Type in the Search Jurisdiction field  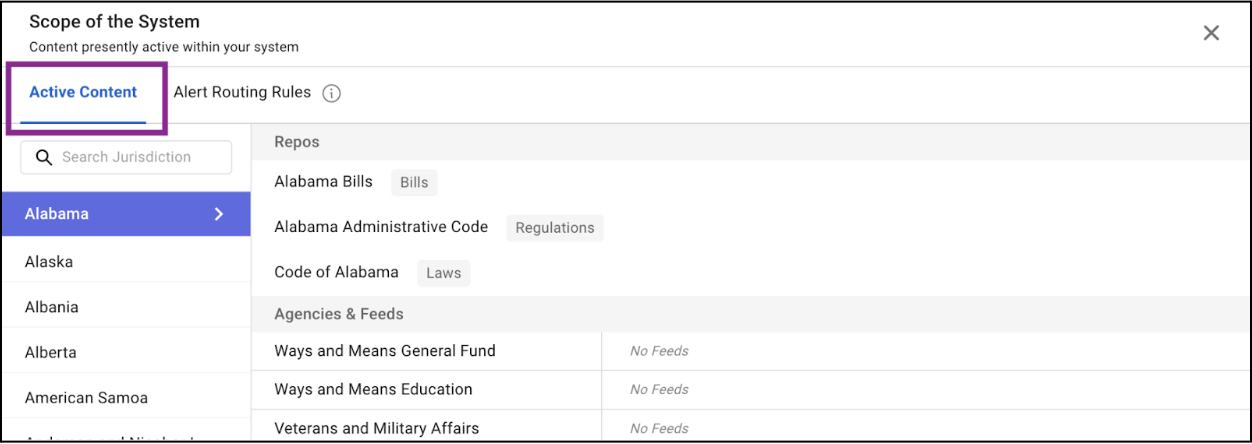(138, 157)
